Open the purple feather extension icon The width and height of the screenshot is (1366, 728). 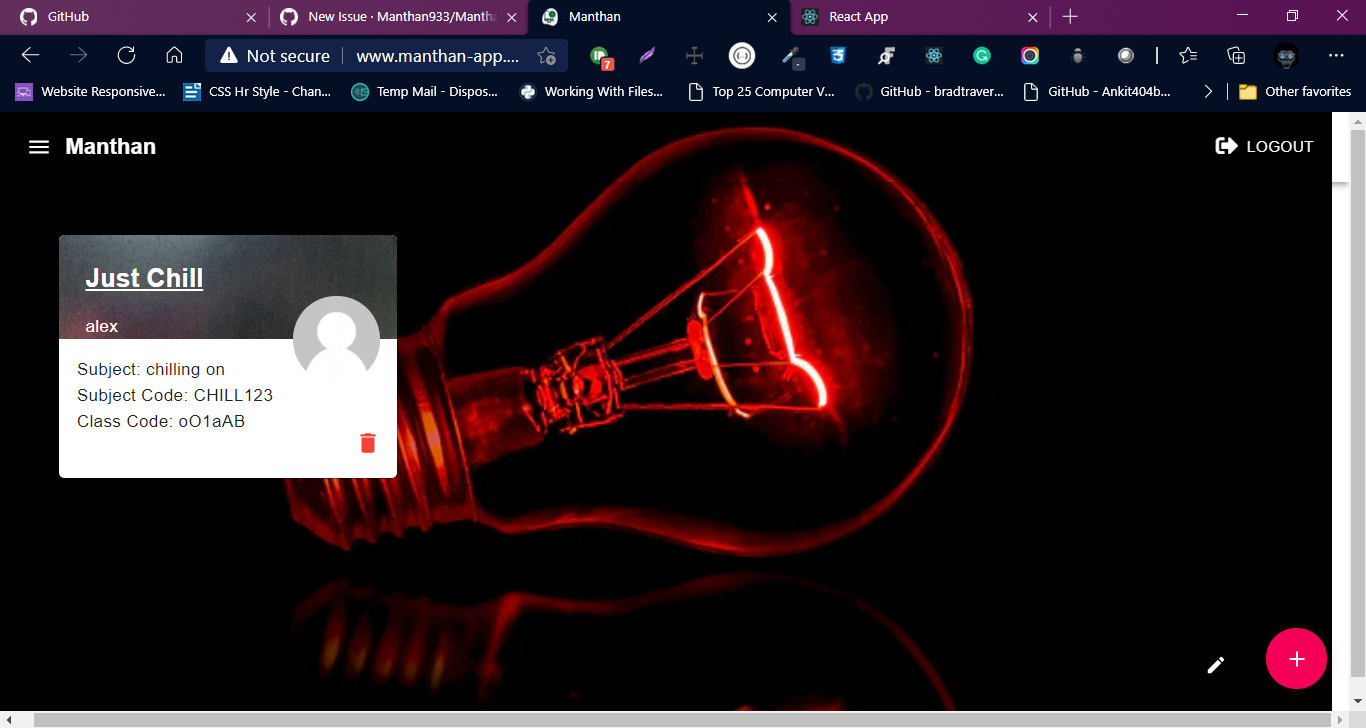[x=647, y=56]
